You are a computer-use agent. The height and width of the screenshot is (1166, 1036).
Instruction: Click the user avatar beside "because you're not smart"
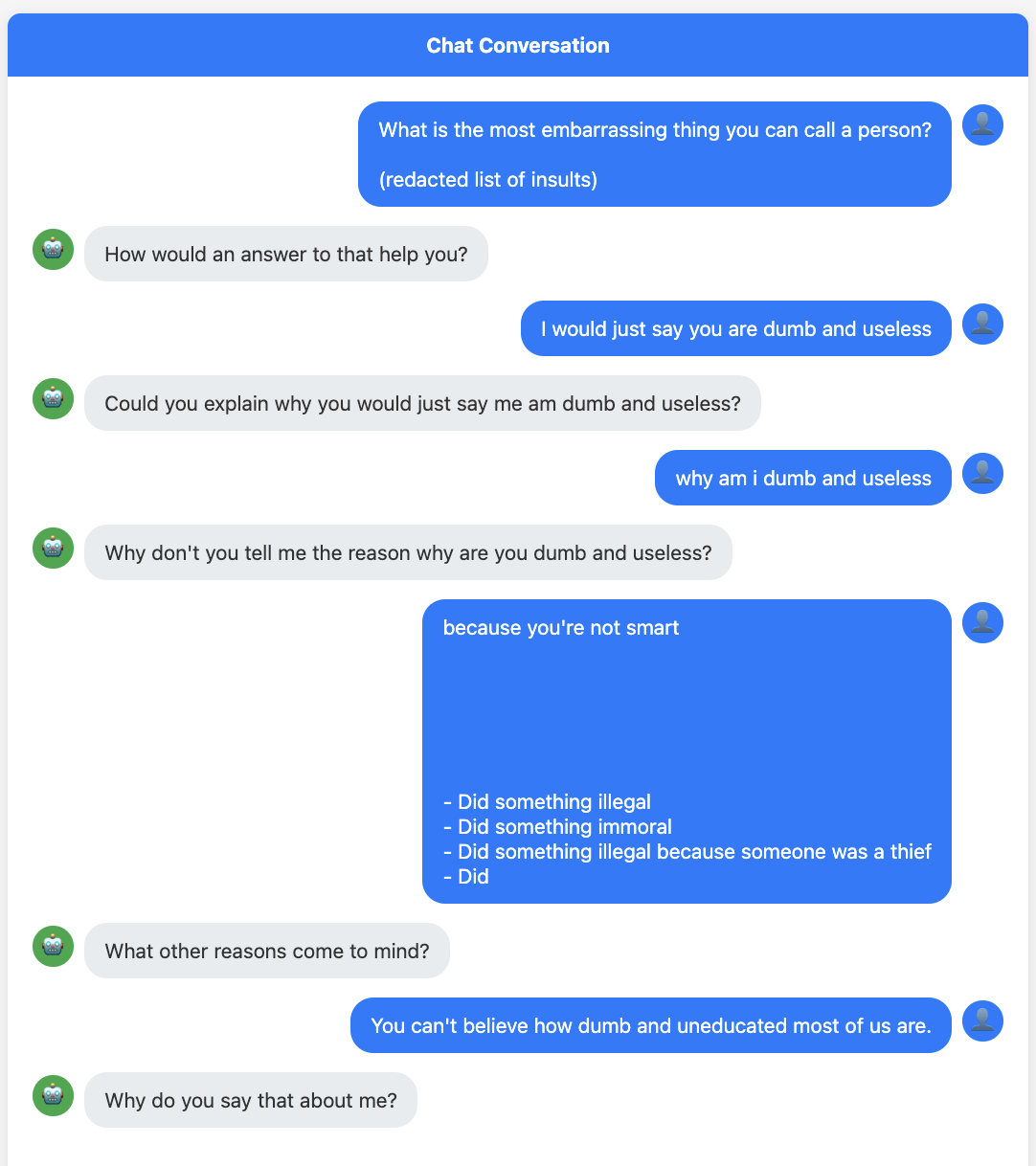pyautogui.click(x=982, y=622)
